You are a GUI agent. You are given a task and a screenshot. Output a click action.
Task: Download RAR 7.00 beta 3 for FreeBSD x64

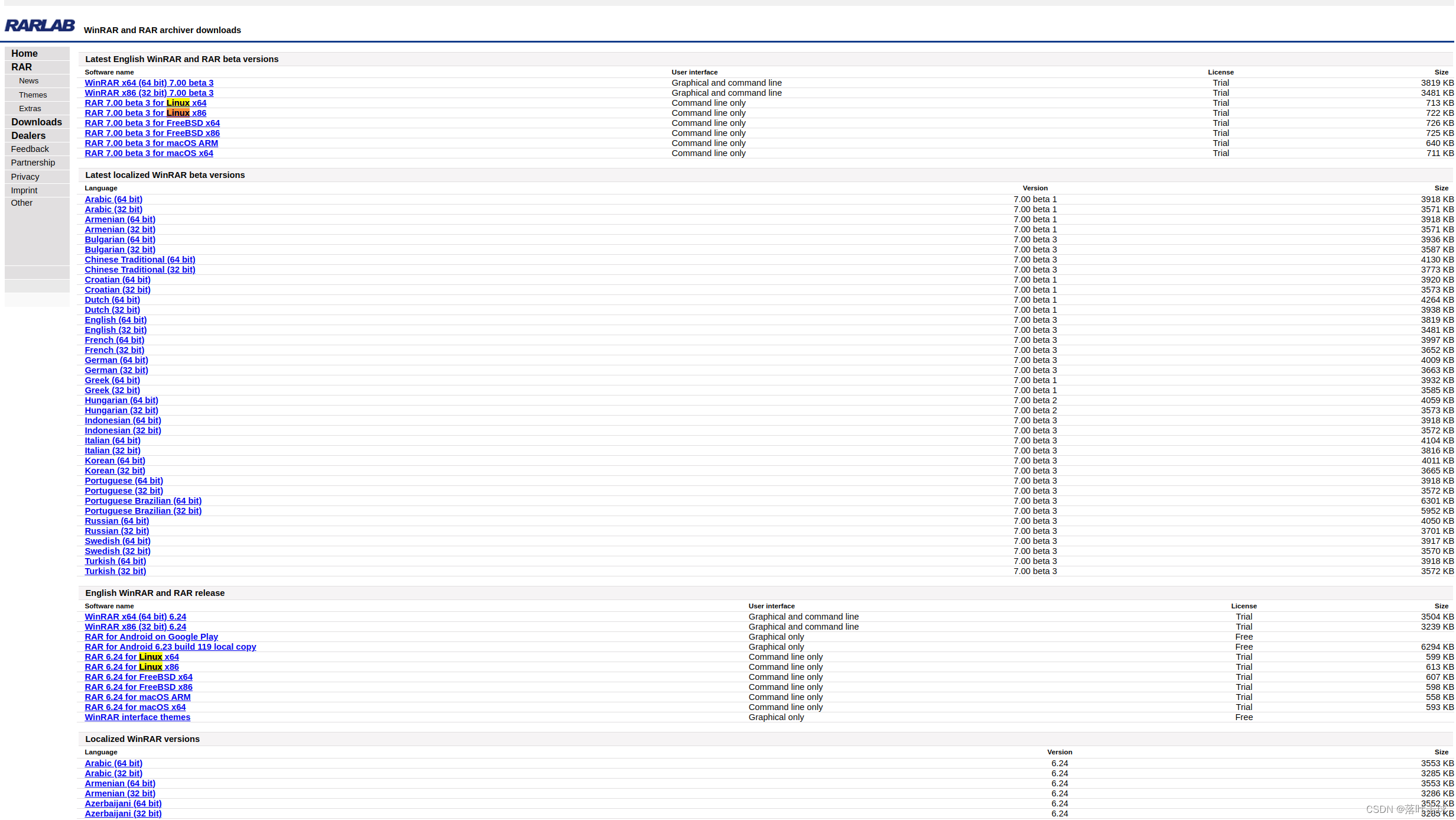coord(152,123)
